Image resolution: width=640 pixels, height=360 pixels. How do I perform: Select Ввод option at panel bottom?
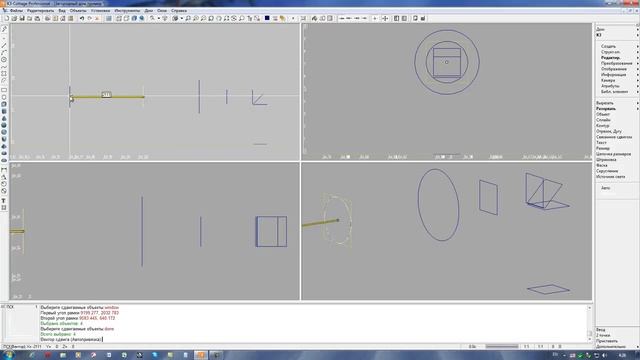coord(600,329)
